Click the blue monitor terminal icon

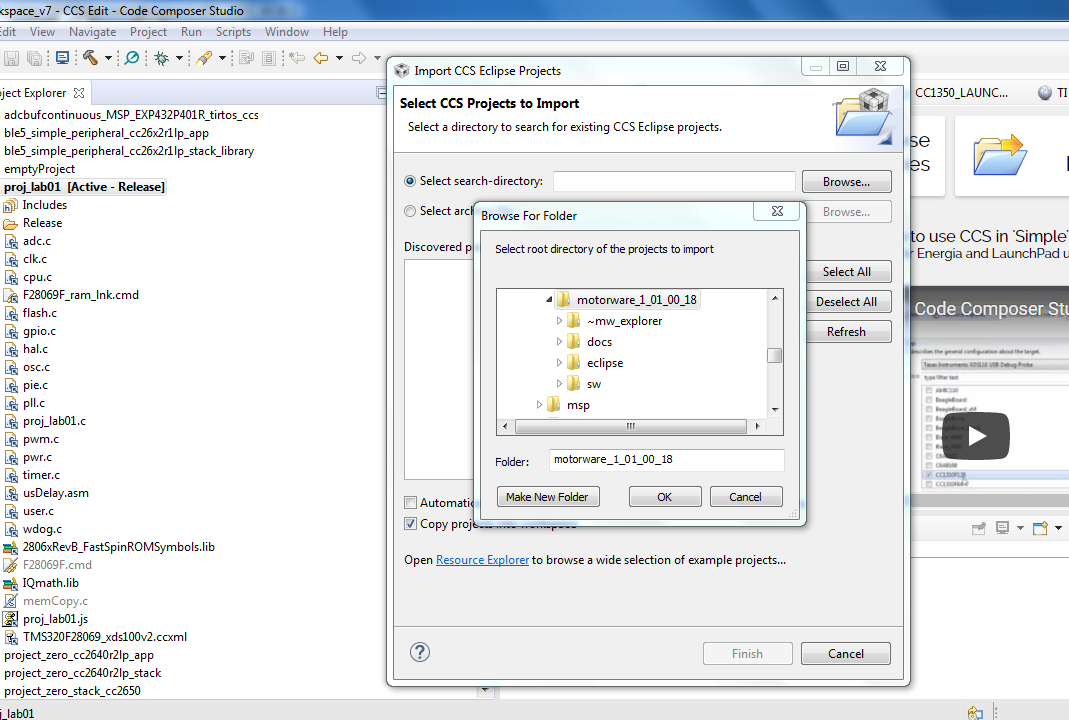pyautogui.click(x=62, y=58)
